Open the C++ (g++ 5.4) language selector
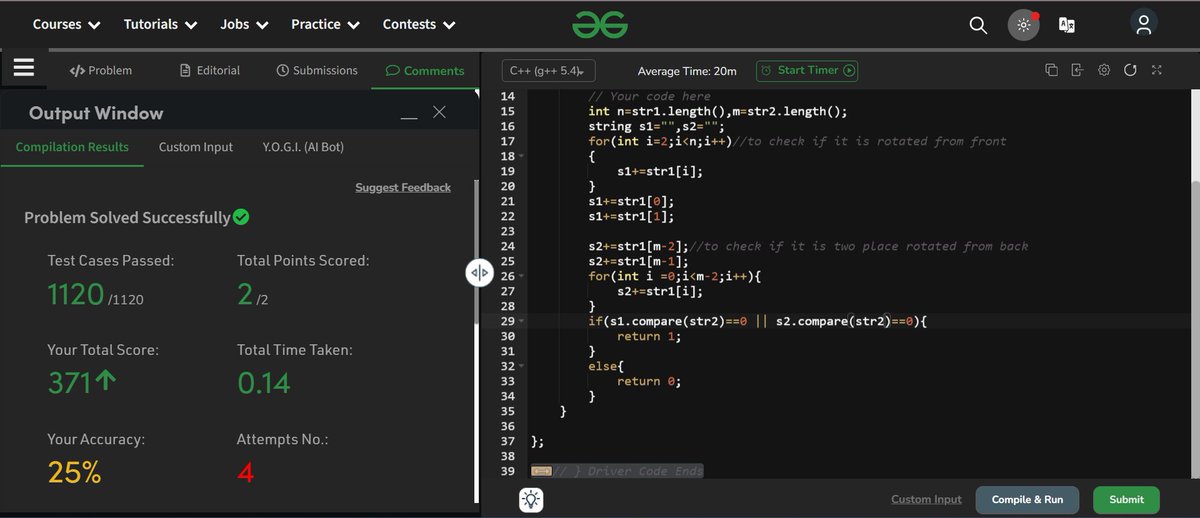 point(549,71)
